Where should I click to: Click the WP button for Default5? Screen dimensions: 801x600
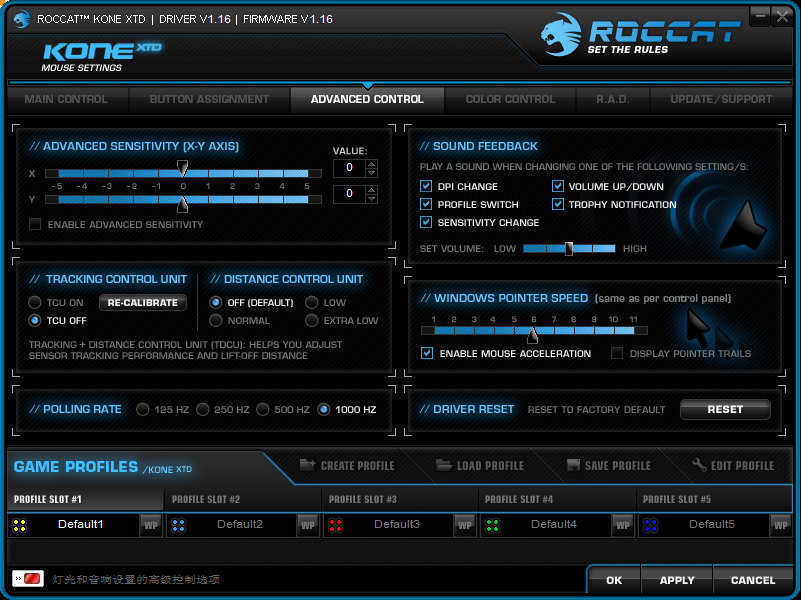[780, 525]
